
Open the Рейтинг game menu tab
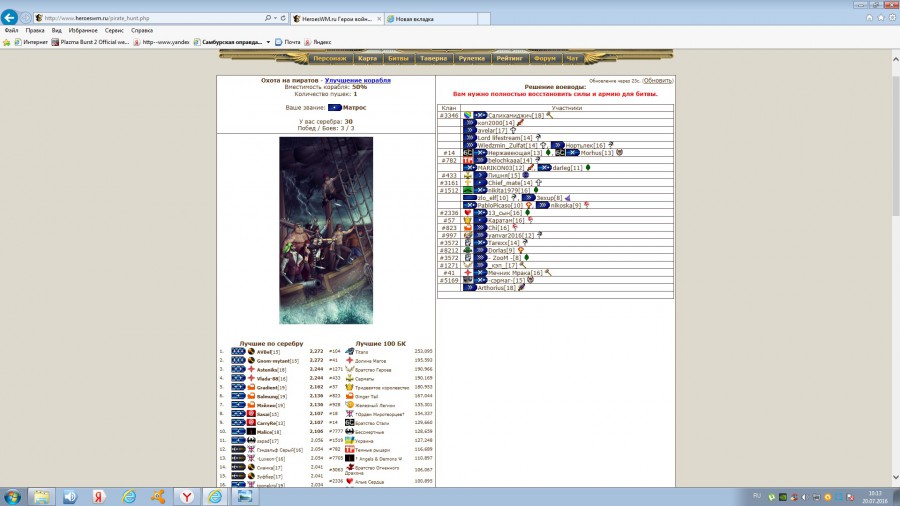[510, 59]
